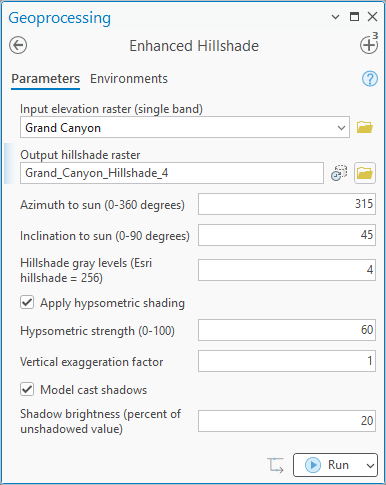Click the Hillshade gray levels label
Viewport: 386px width, 485px height.
(x=86, y=270)
